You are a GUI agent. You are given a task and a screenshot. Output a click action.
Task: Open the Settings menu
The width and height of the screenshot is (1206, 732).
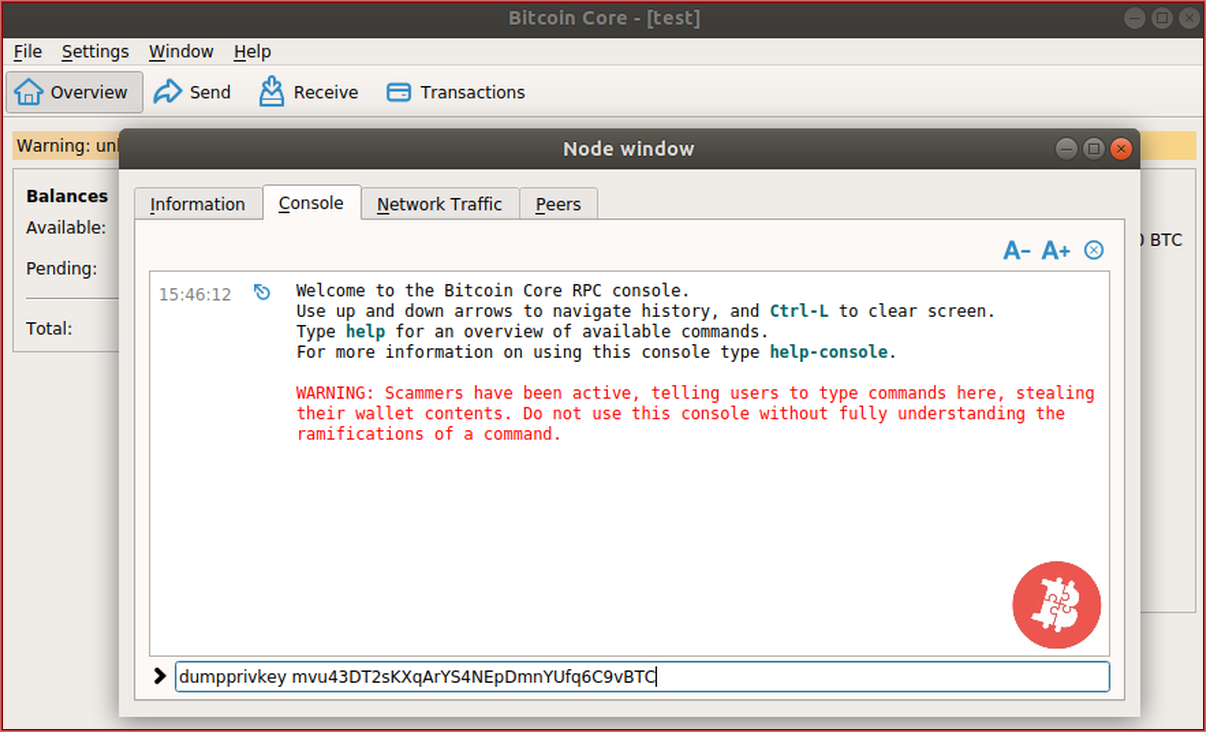click(x=95, y=51)
